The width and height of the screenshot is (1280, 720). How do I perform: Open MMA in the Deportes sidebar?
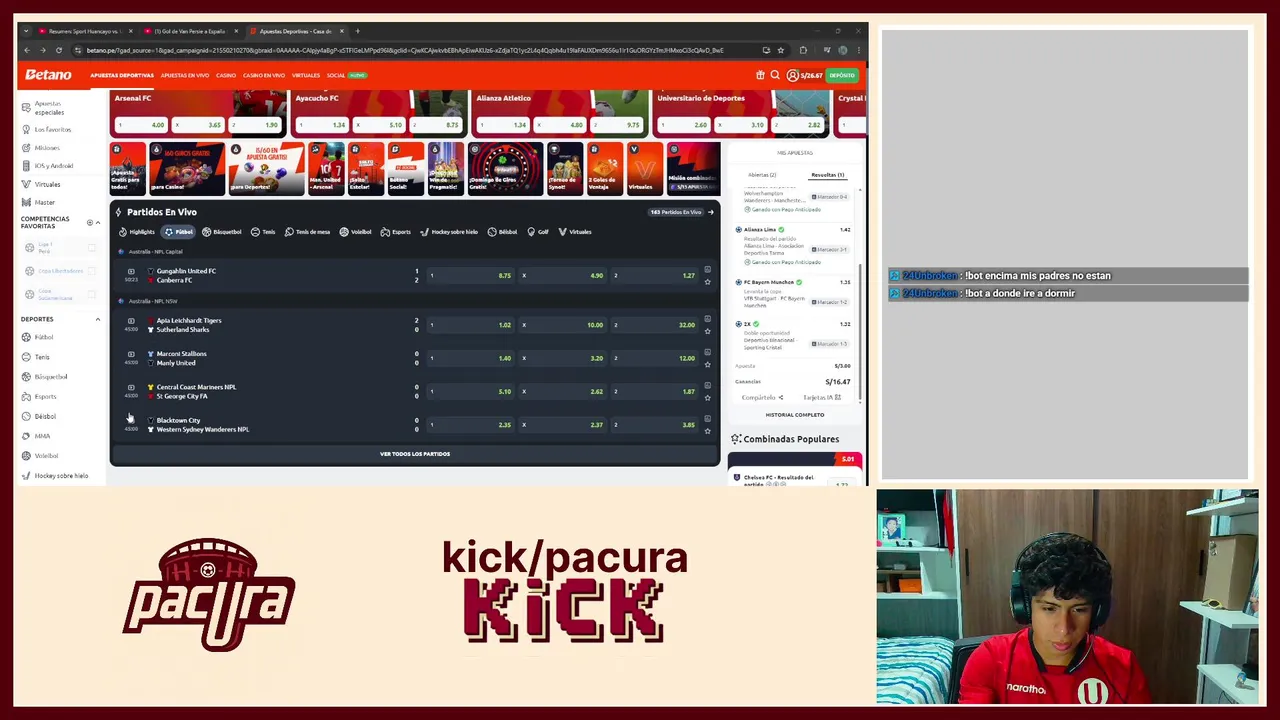pyautogui.click(x=41, y=436)
